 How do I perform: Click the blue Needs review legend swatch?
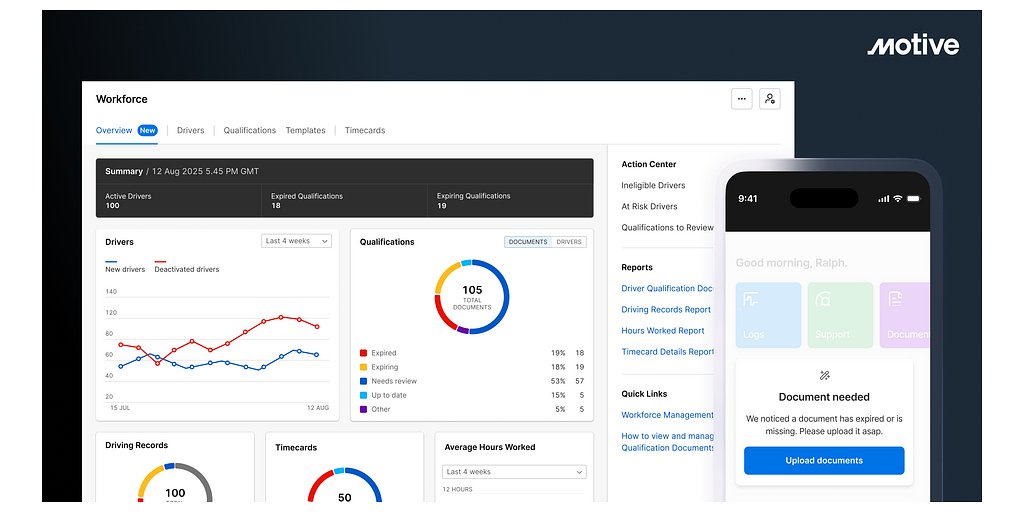pyautogui.click(x=363, y=381)
